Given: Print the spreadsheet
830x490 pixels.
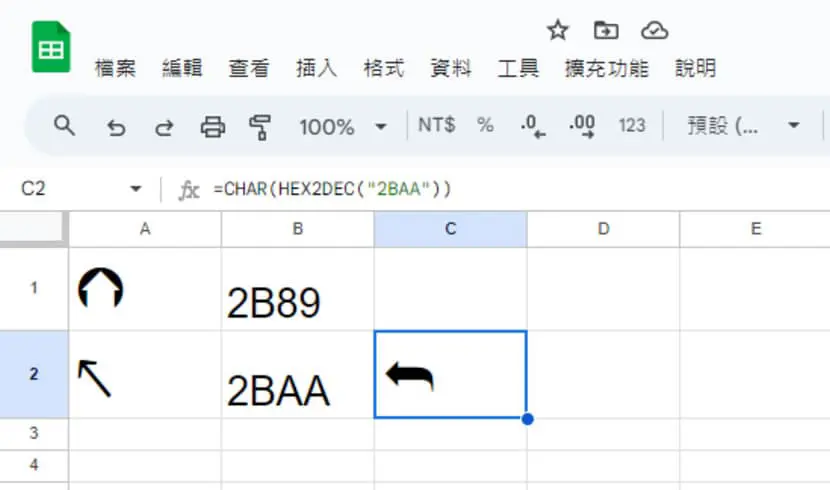Looking at the screenshot, I should 213,126.
